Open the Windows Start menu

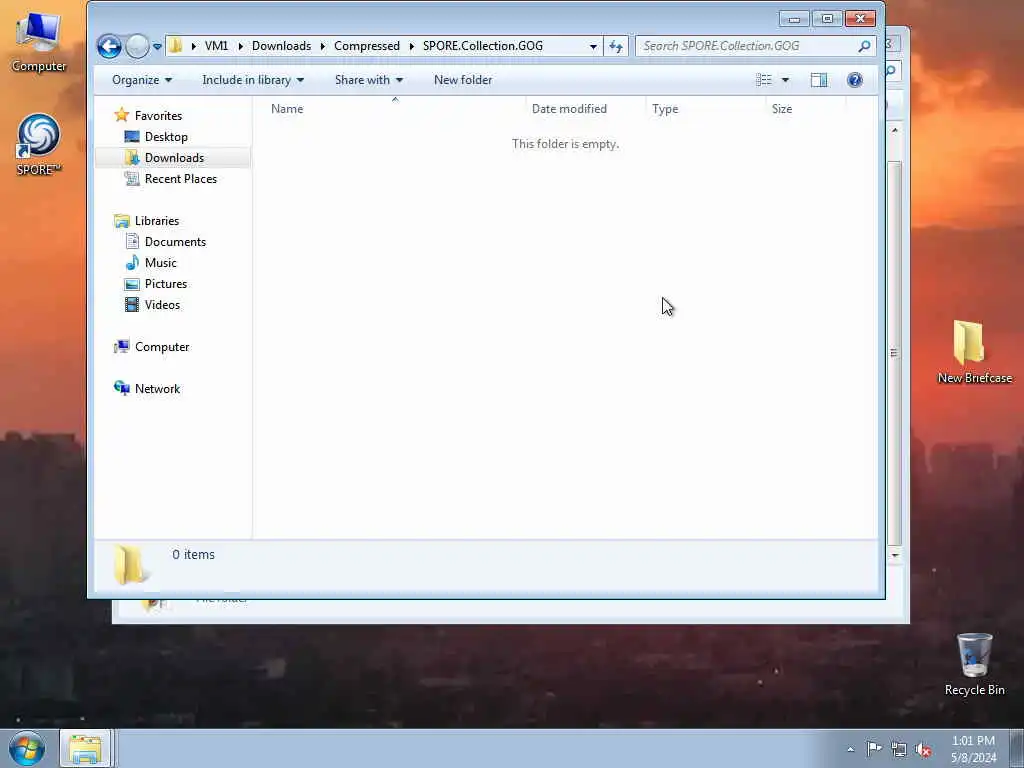(x=27, y=748)
